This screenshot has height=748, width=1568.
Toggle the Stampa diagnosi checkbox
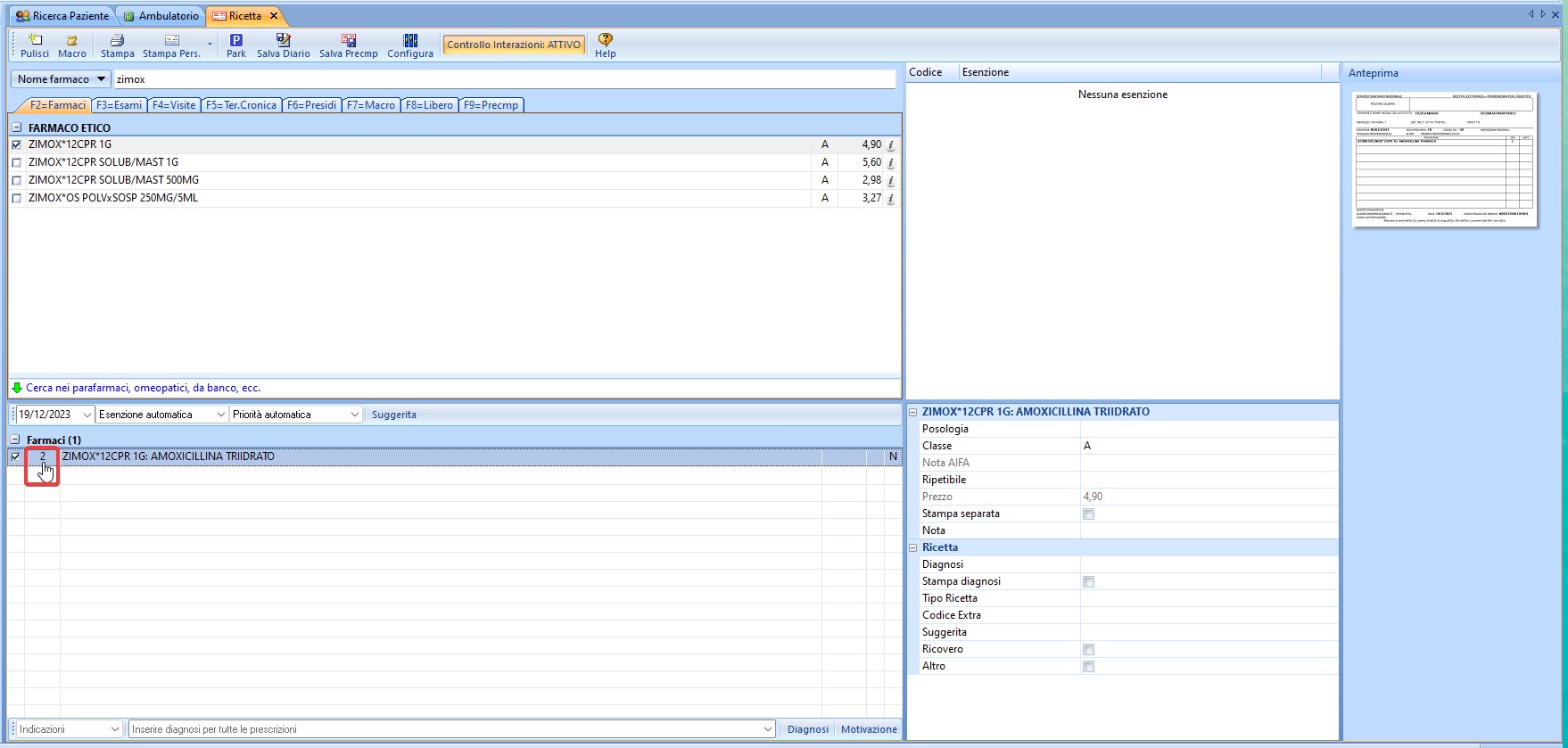(x=1088, y=582)
